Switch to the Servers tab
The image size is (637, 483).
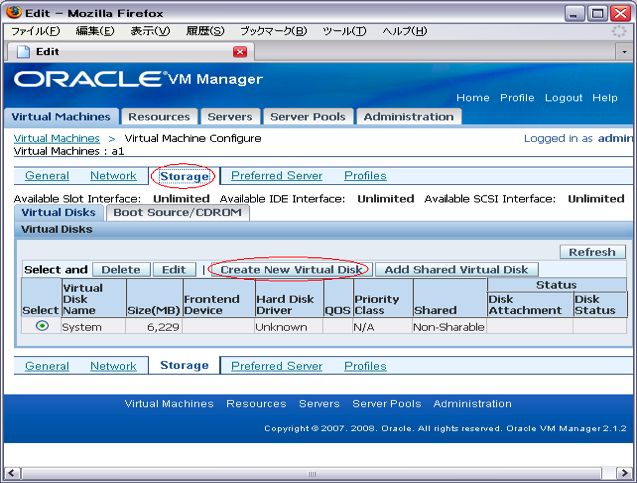(x=230, y=117)
